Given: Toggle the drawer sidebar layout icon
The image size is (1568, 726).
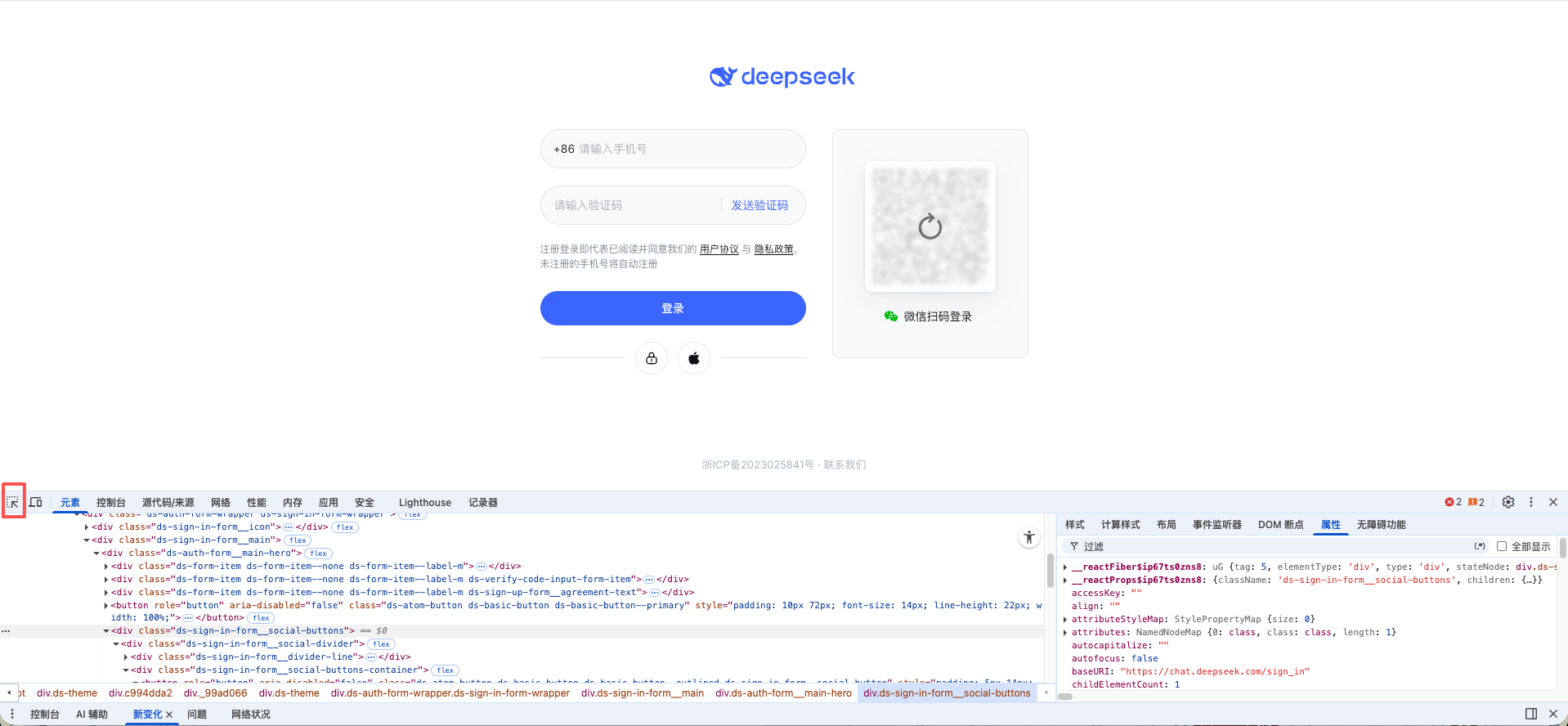Looking at the screenshot, I should tap(1531, 714).
